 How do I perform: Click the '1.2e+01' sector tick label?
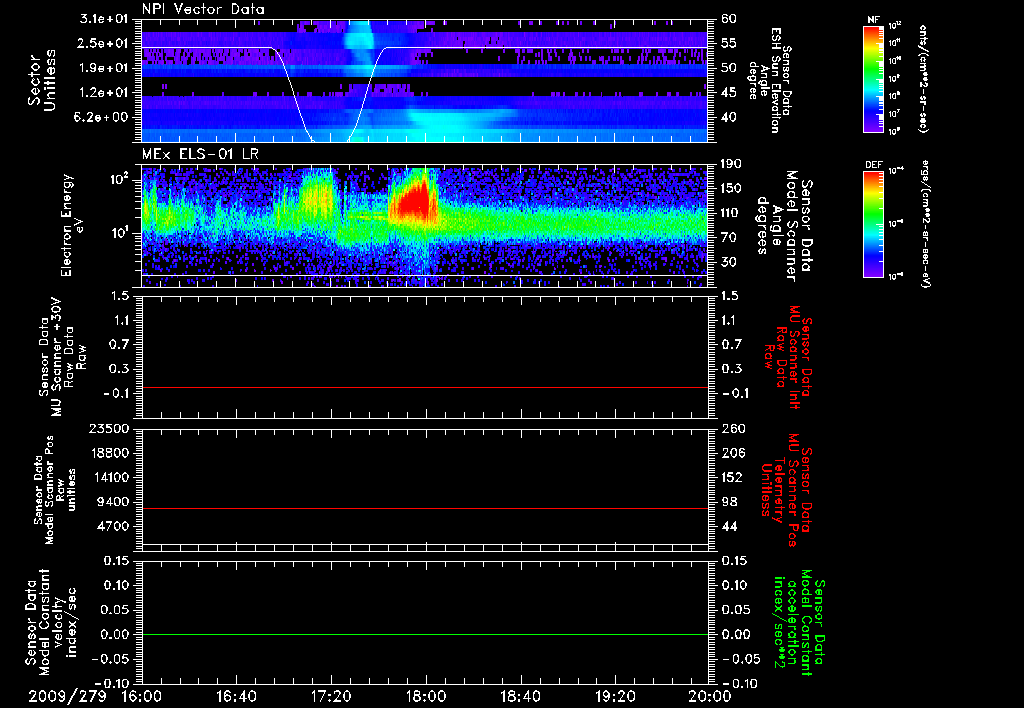tap(104, 93)
